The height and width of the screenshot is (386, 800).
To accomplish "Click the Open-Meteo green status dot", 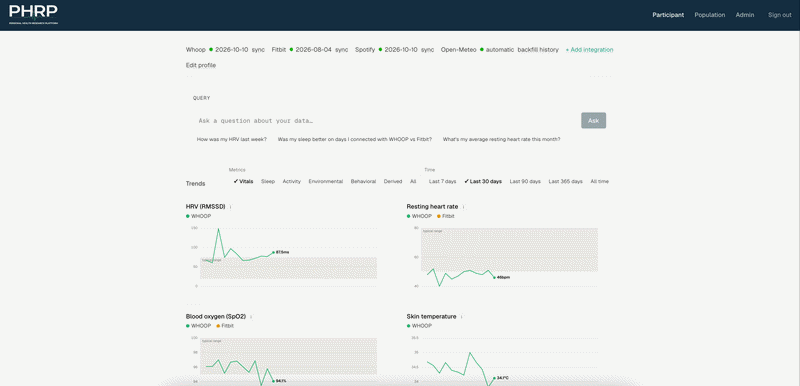I will [482, 49].
